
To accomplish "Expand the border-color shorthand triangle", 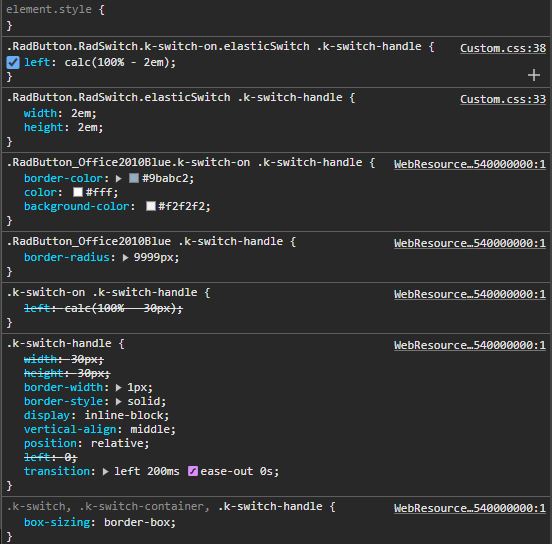I will (x=119, y=179).
